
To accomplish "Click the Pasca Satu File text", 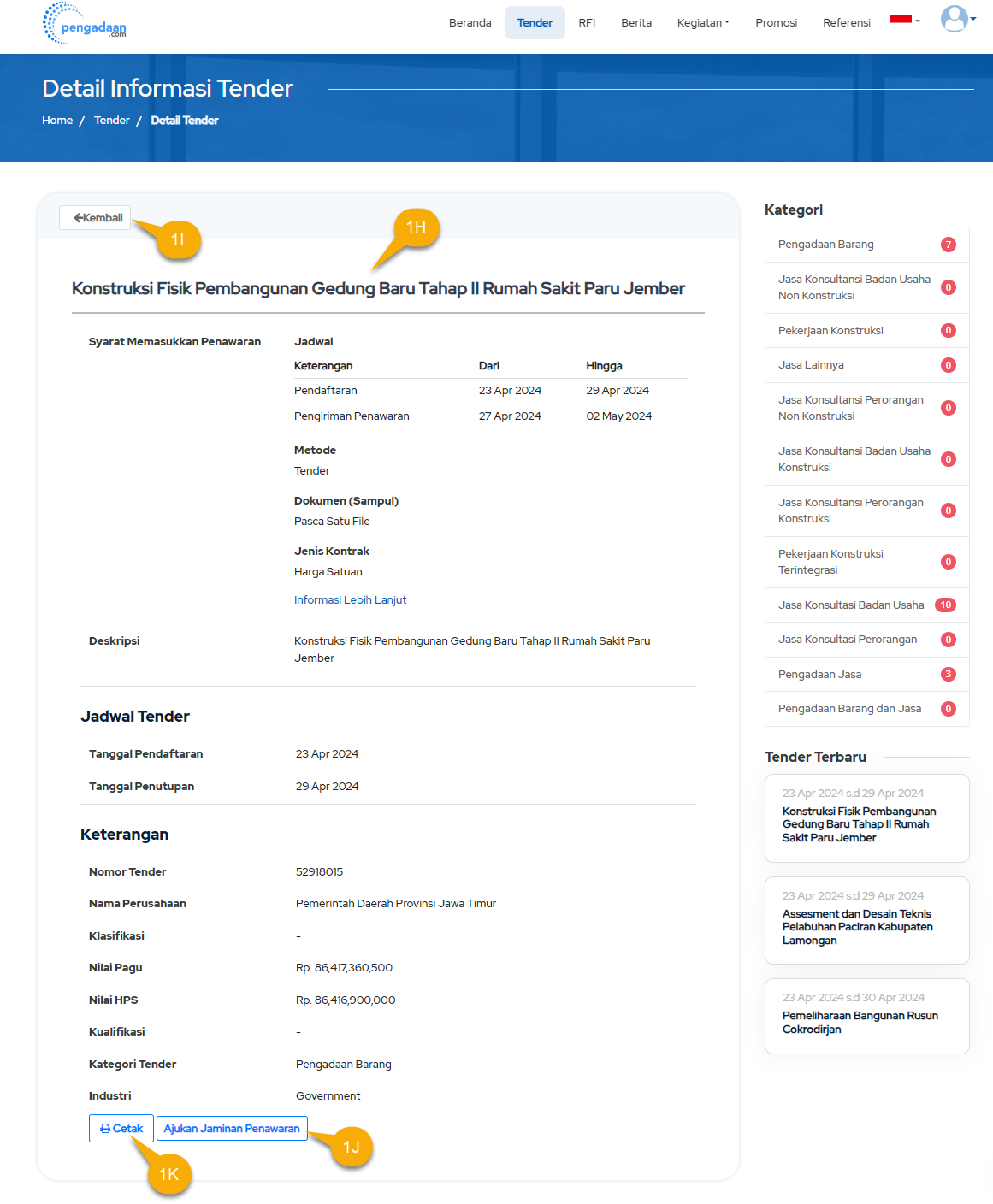I will (332, 522).
